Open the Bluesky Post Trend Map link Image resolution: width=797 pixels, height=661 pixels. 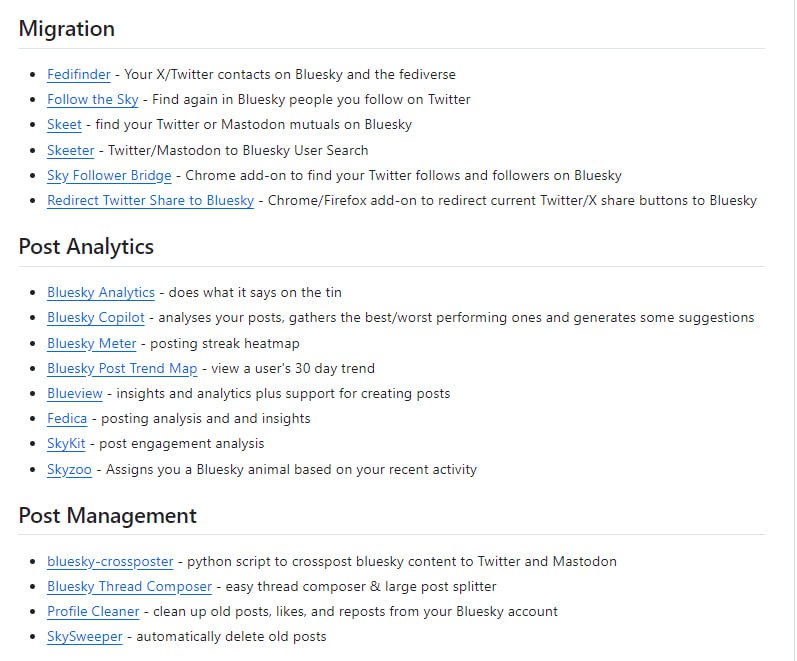pos(122,368)
